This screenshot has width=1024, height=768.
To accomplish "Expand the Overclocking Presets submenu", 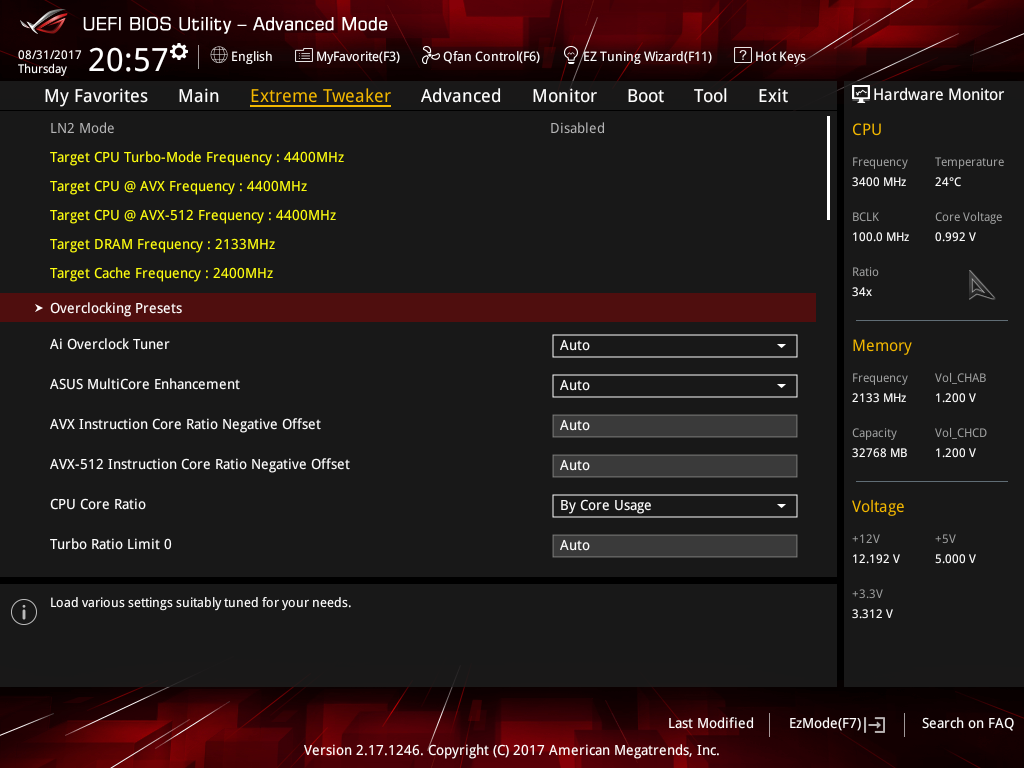I will click(116, 308).
